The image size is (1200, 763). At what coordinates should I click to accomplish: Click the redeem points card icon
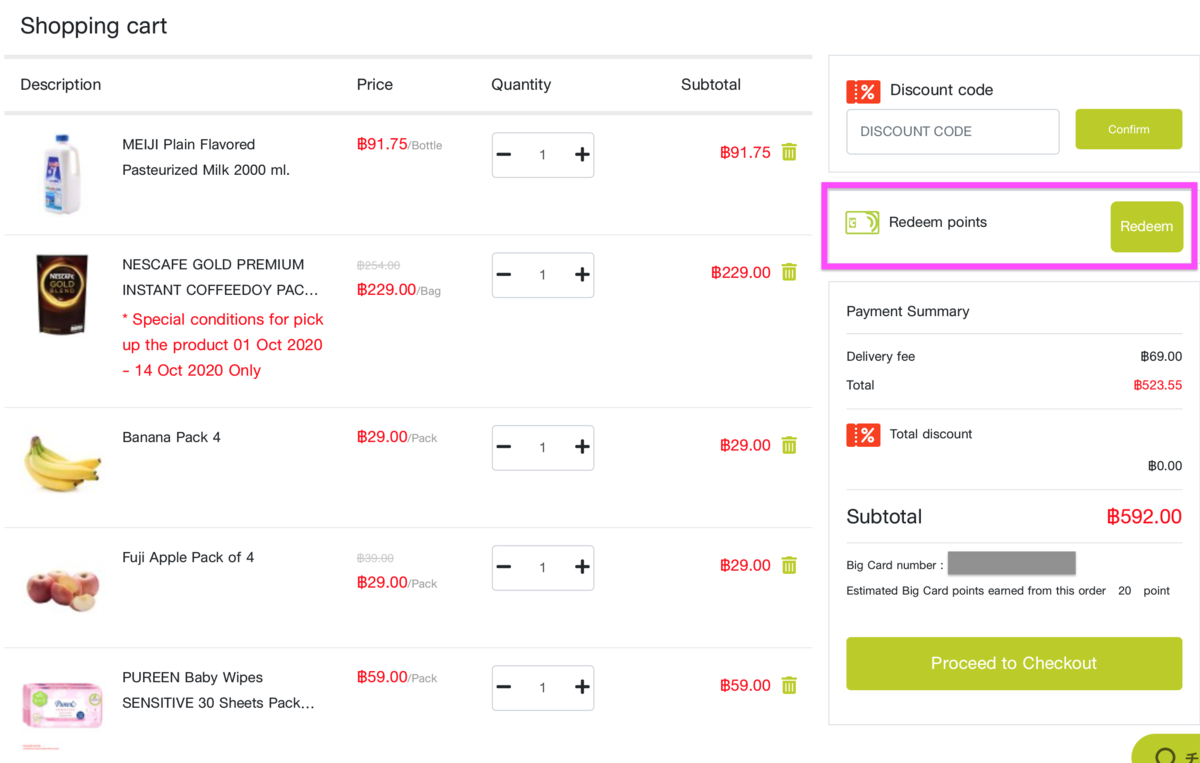[x=862, y=222]
